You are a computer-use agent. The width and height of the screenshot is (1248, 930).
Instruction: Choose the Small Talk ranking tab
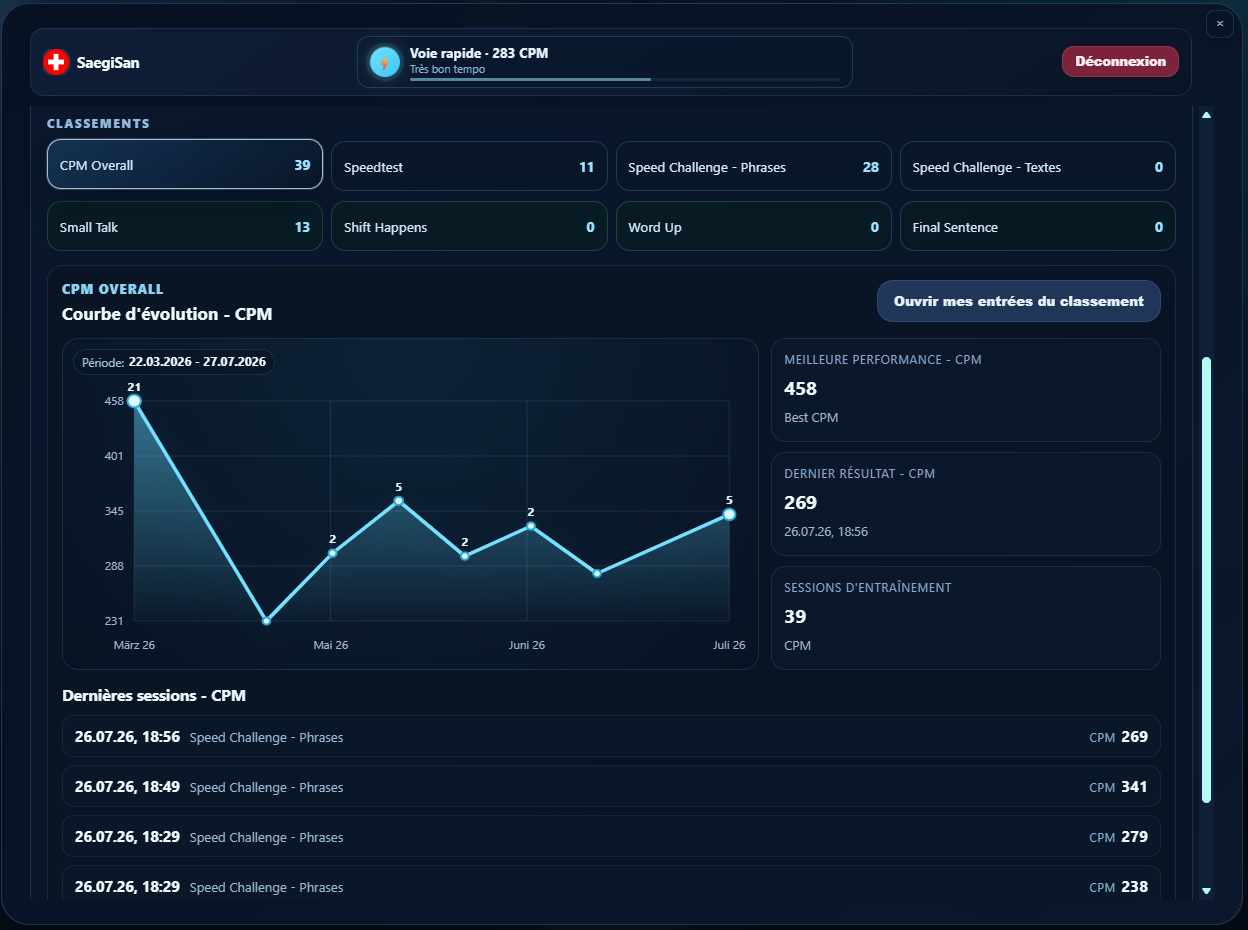(x=185, y=227)
